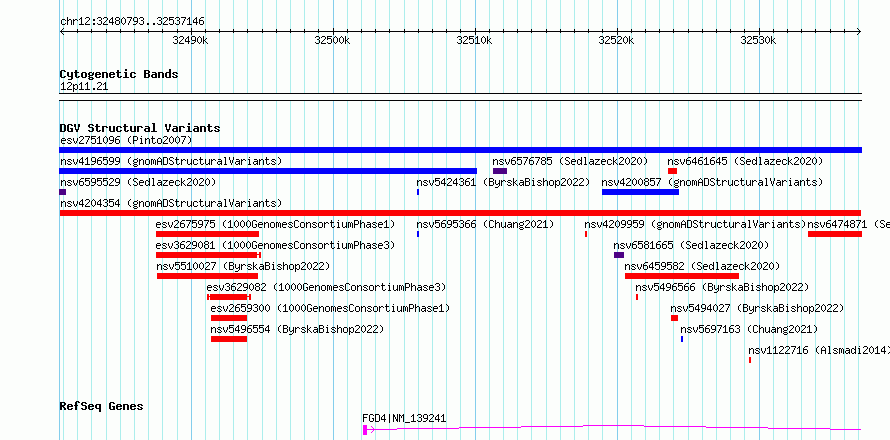The width and height of the screenshot is (890, 440).
Task: Click the blue nsv4200857 variant bar
Action: [640, 192]
